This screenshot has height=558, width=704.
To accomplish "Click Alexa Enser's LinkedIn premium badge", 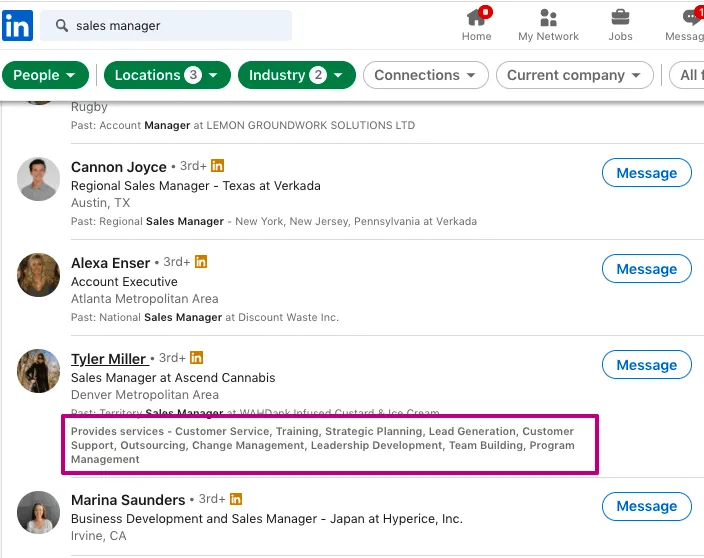I will [x=201, y=262].
